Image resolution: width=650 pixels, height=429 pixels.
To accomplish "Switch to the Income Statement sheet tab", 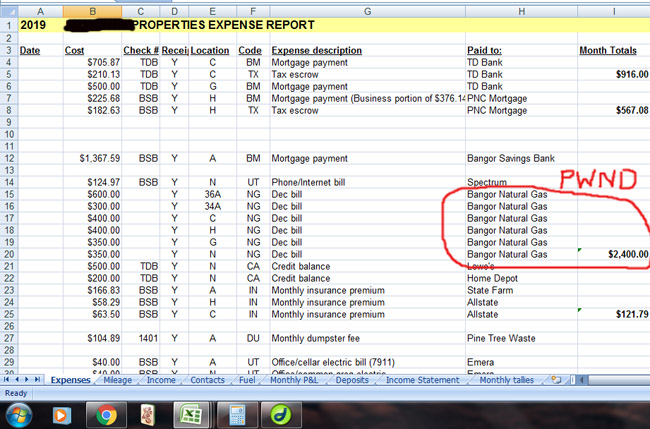I will (422, 380).
